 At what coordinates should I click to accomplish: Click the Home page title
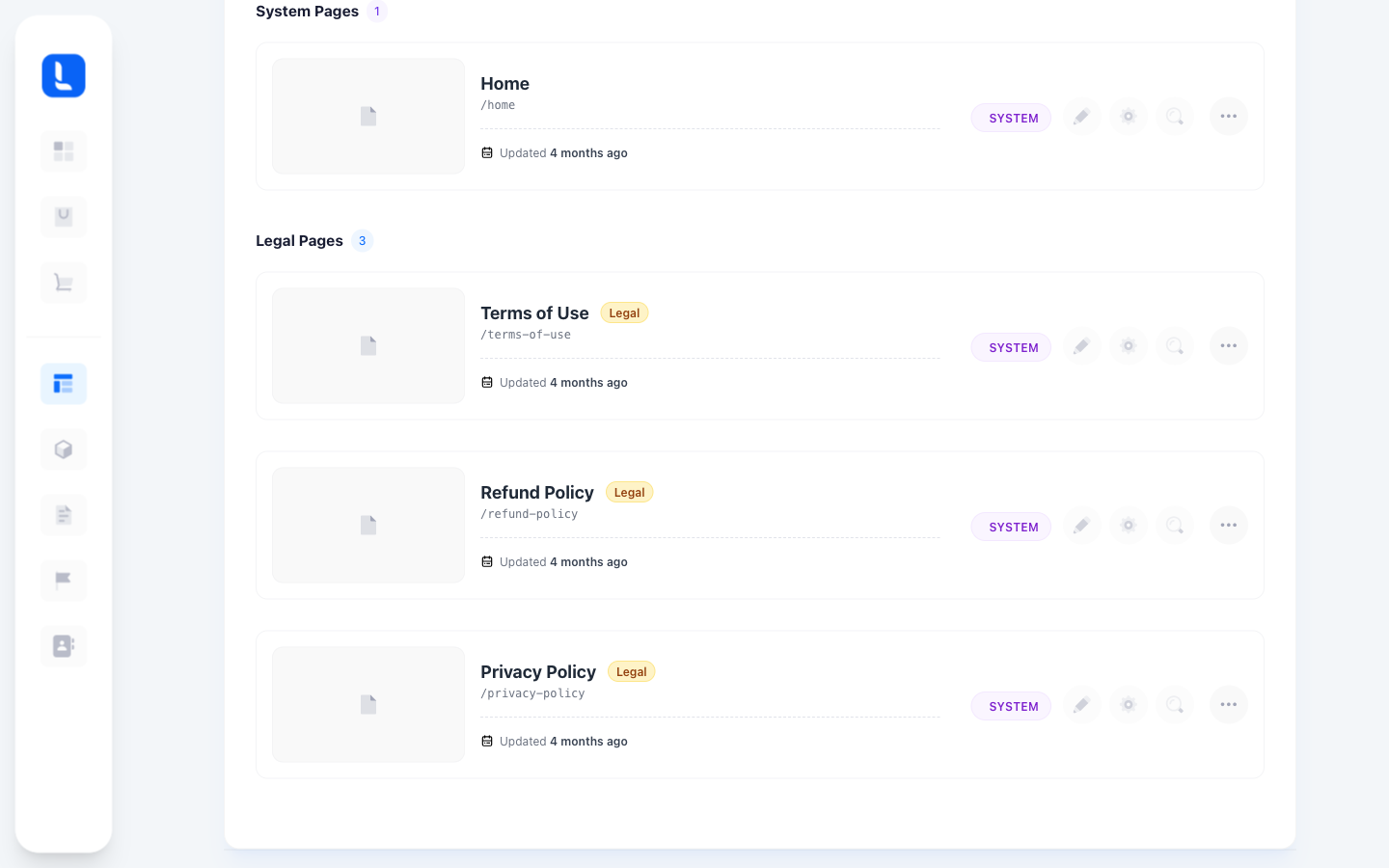504,84
